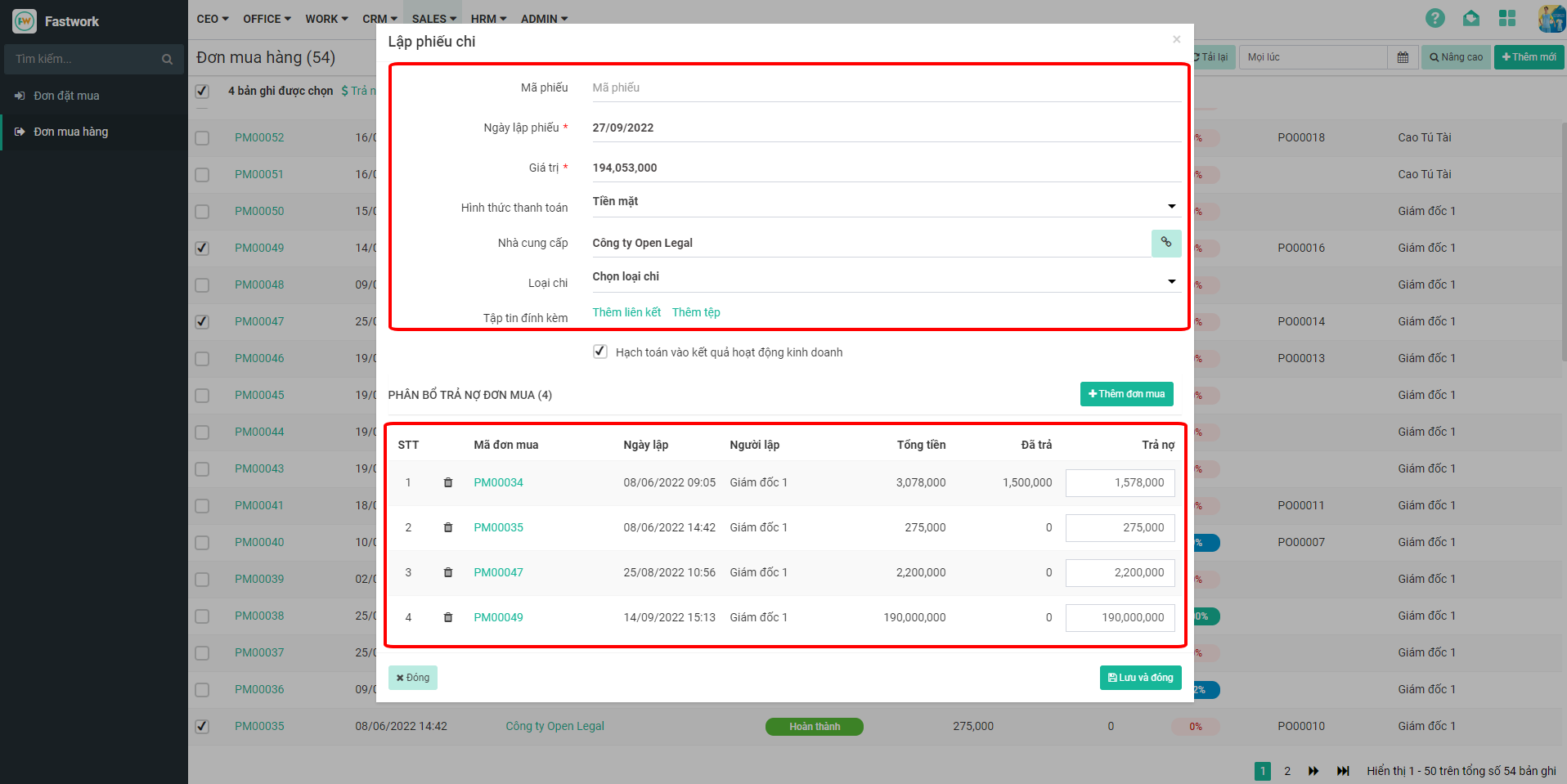Screen dimensions: 1567x784
Task: Open the CEO menu dropdown
Action: tap(212, 19)
